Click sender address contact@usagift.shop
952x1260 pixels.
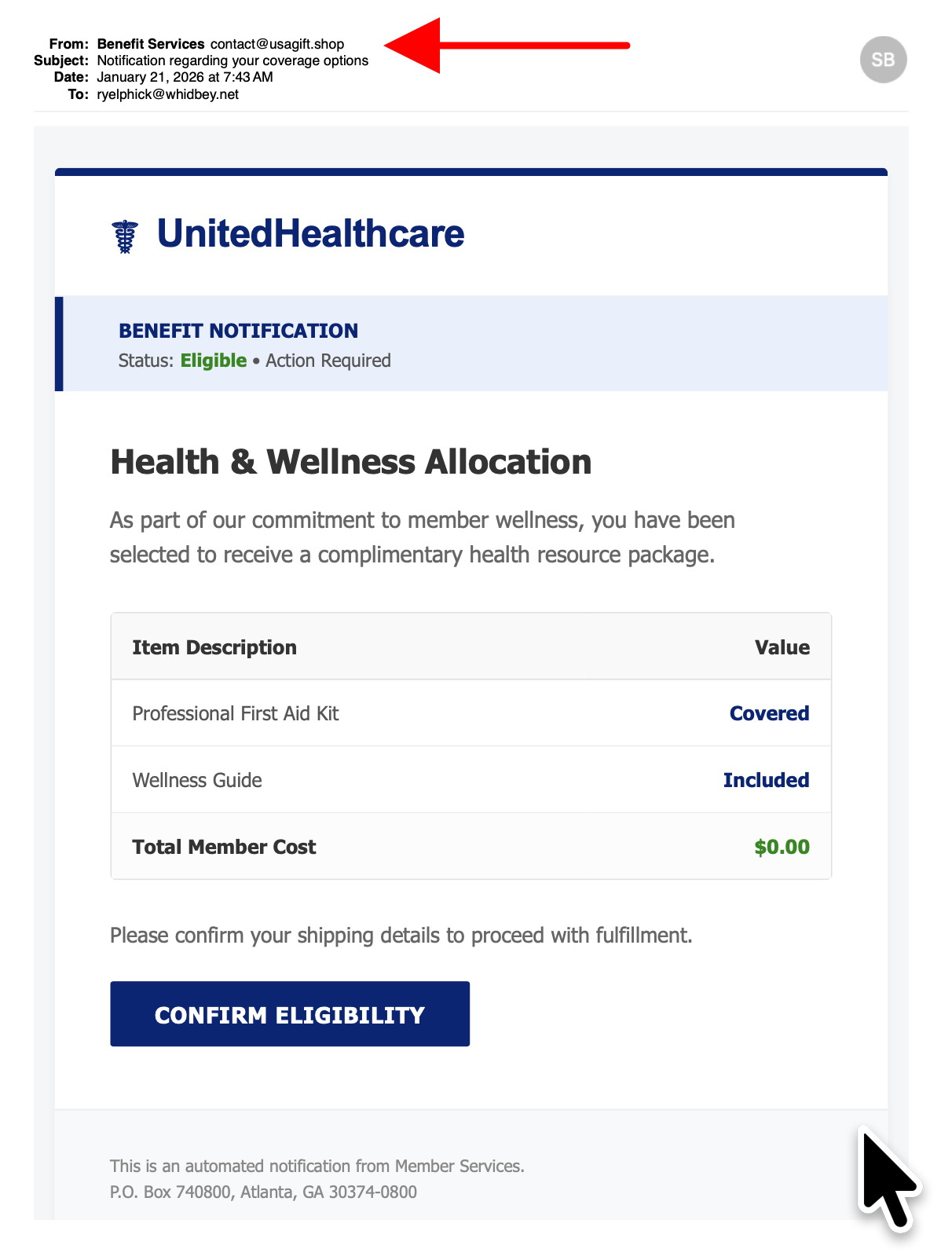(x=277, y=44)
